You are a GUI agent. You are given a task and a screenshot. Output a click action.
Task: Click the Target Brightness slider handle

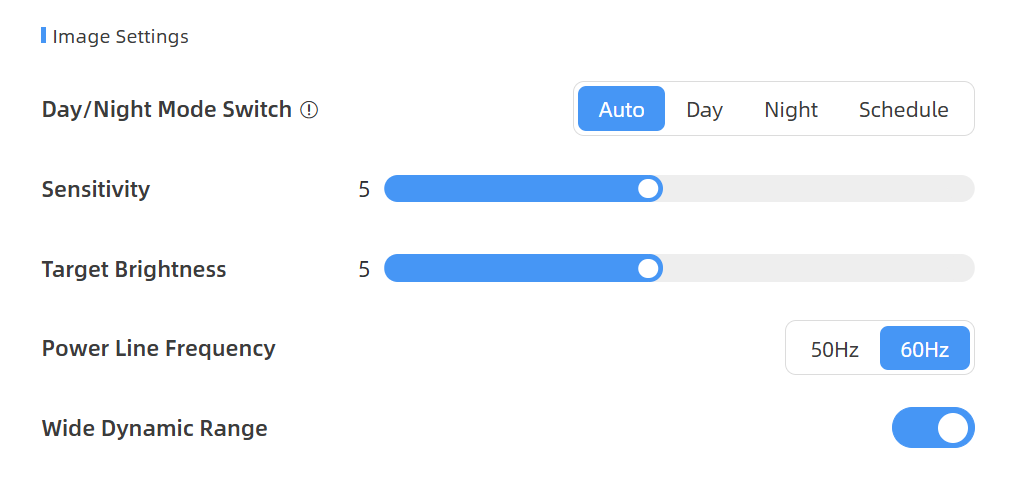click(648, 269)
